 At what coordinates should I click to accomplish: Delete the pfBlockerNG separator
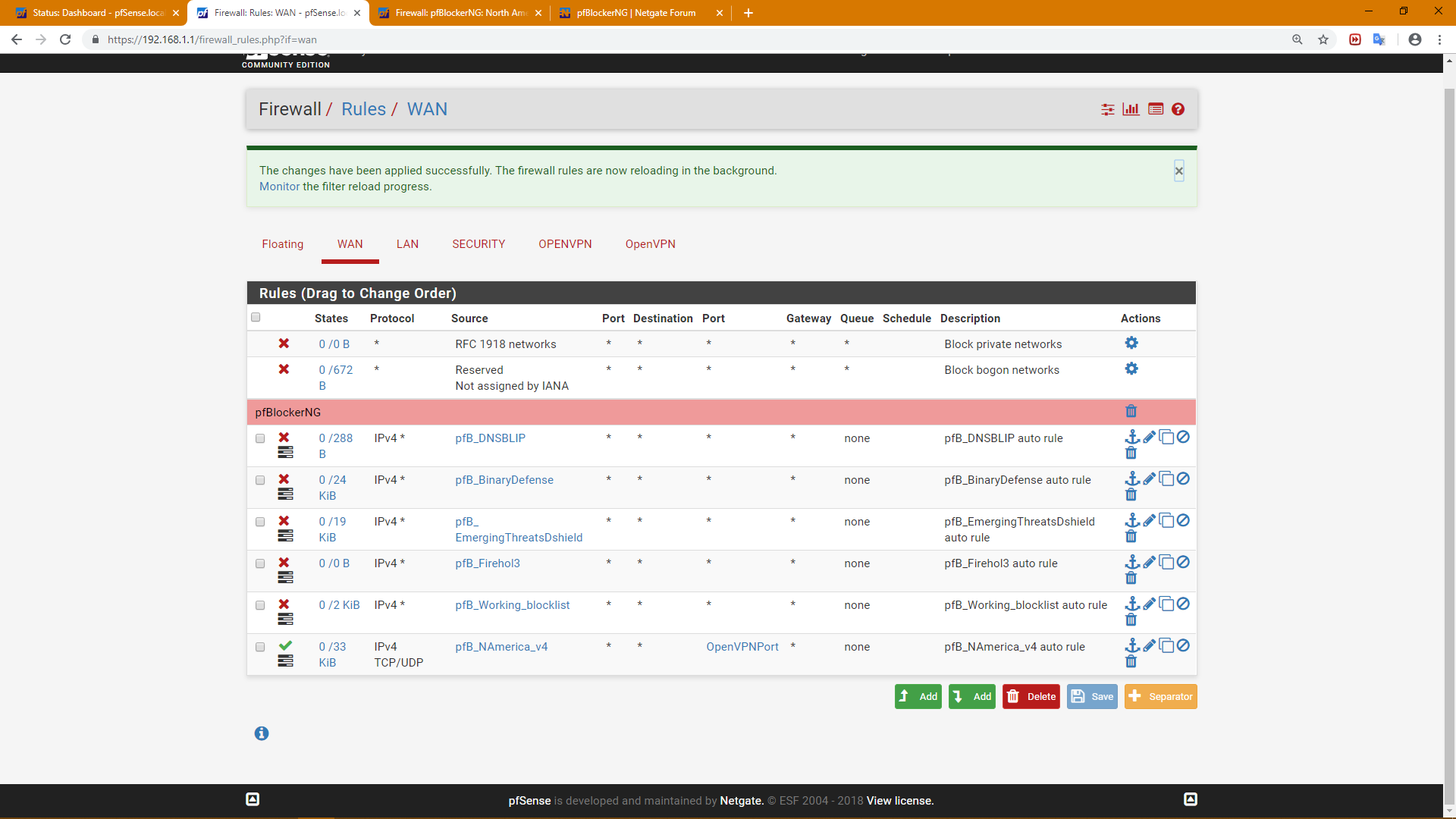[x=1131, y=411]
